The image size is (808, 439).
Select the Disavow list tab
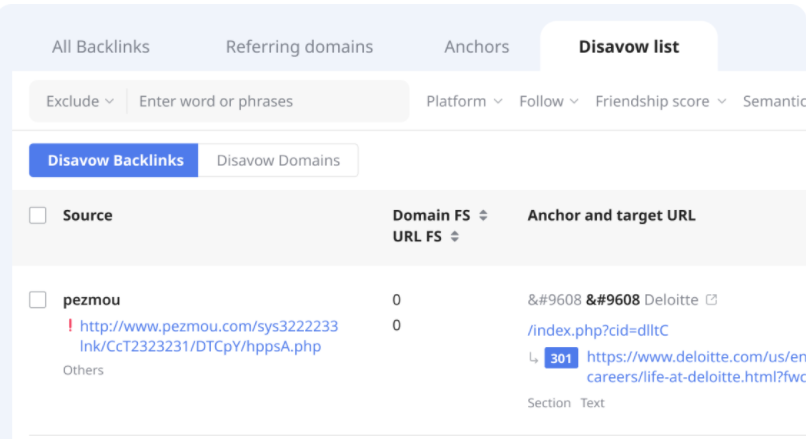point(628,47)
